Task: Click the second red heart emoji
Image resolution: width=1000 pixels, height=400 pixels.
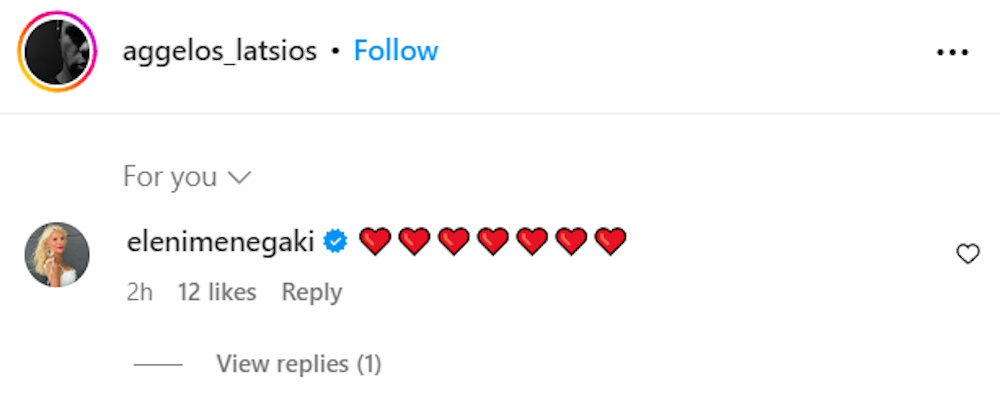Action: pyautogui.click(x=413, y=241)
